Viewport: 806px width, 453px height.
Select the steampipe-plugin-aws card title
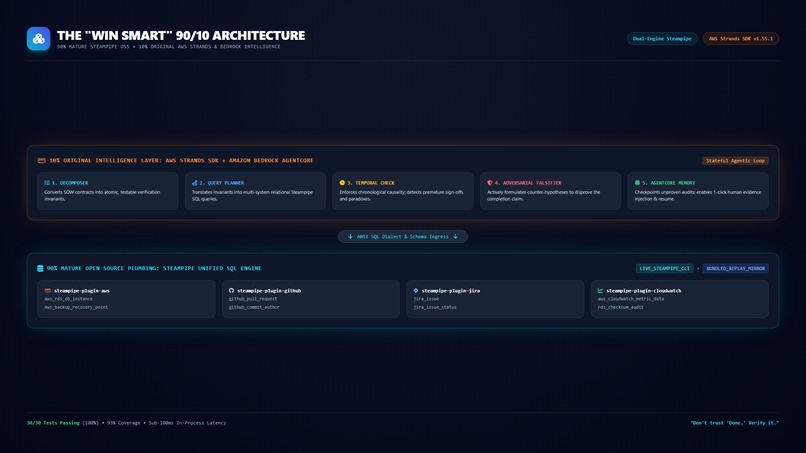tap(82, 291)
